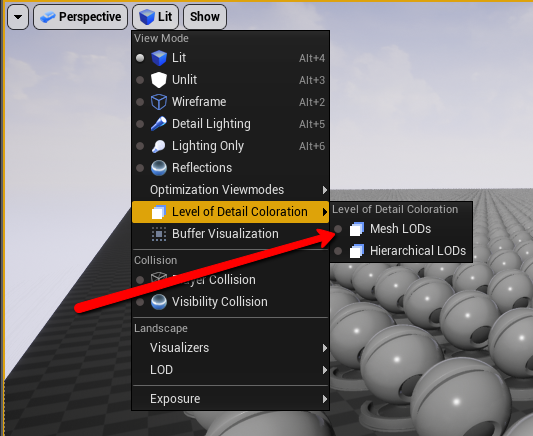Click the Show button

[205, 17]
